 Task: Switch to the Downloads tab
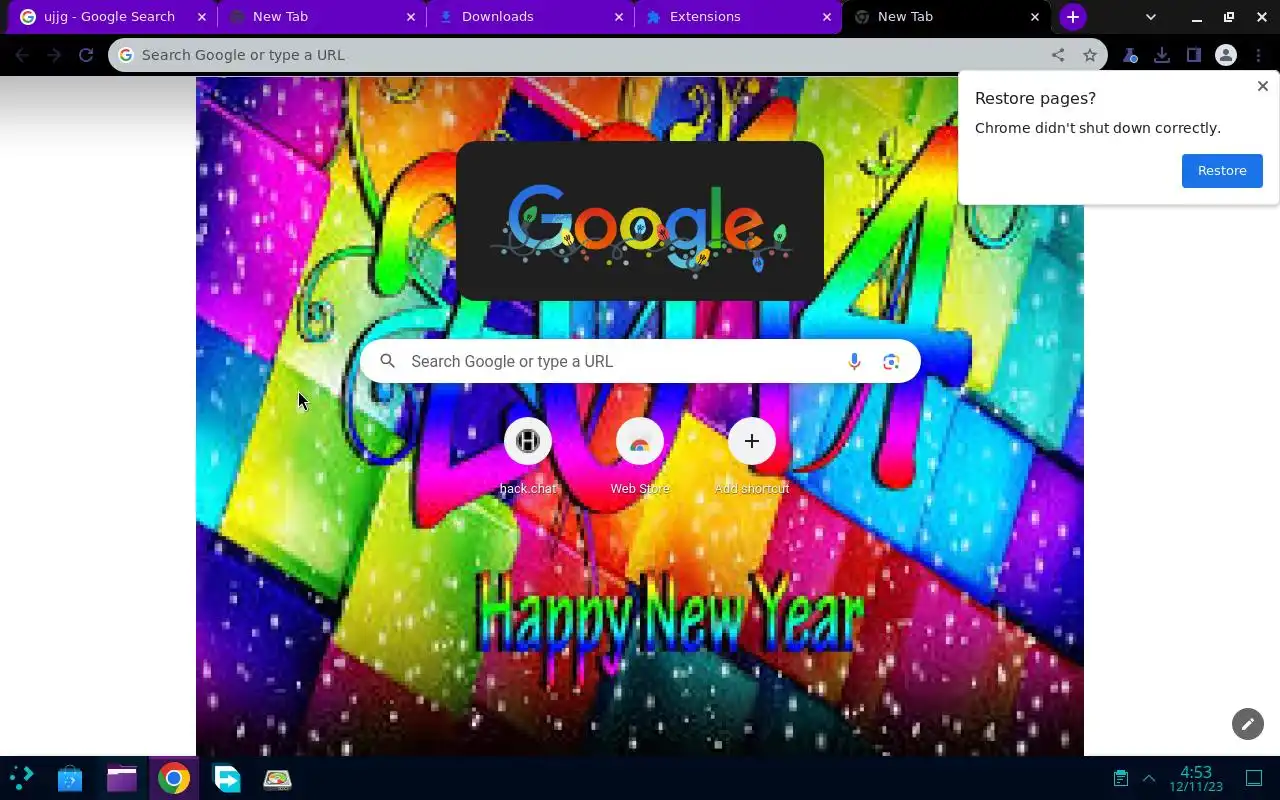[530, 17]
